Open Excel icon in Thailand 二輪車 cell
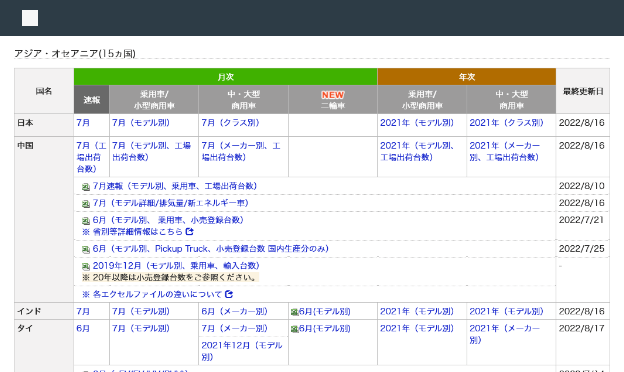Image resolution: width=624 pixels, height=372 pixels. pyautogui.click(x=294, y=329)
